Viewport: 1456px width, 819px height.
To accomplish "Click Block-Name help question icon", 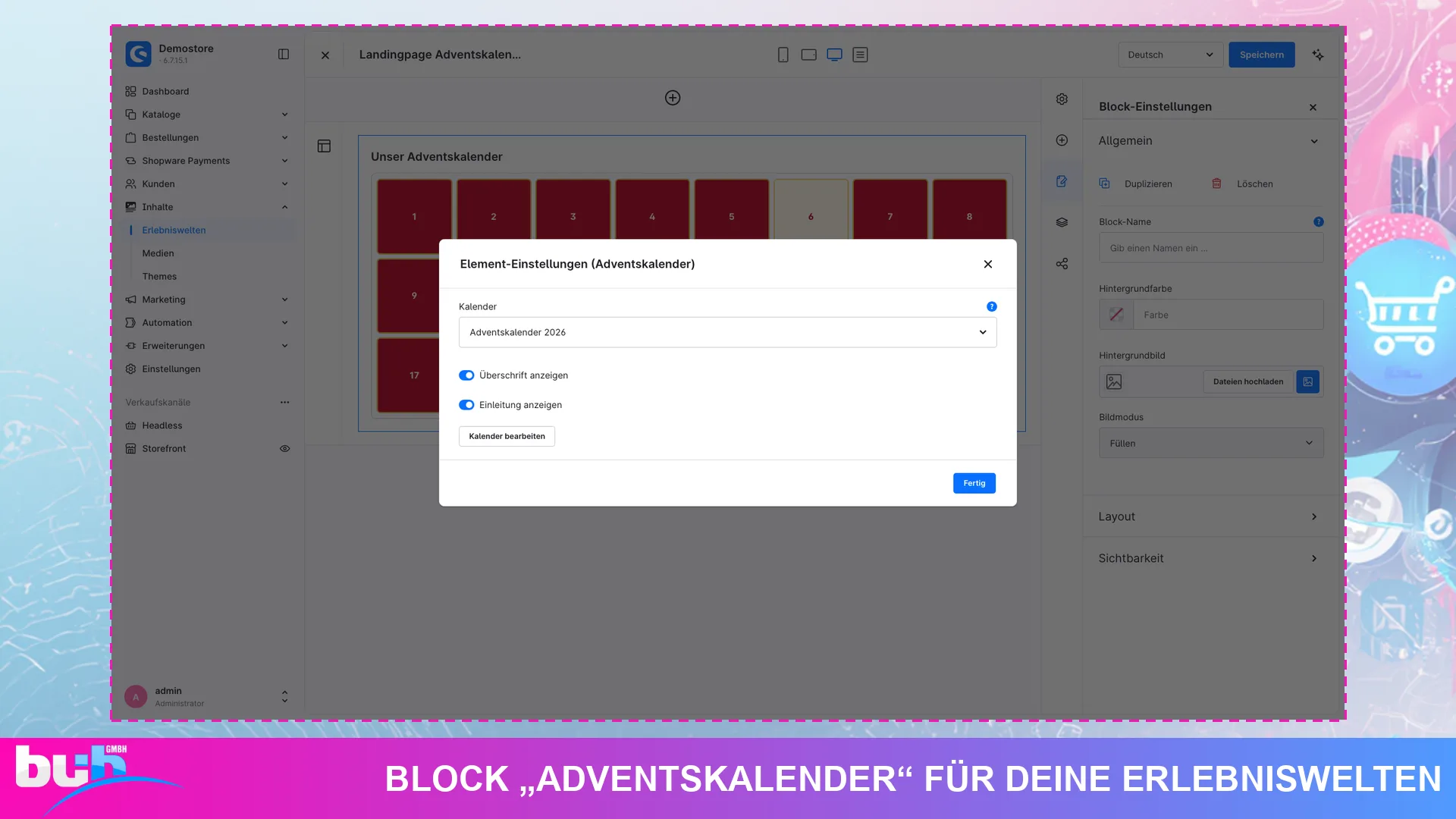I will pyautogui.click(x=1319, y=222).
